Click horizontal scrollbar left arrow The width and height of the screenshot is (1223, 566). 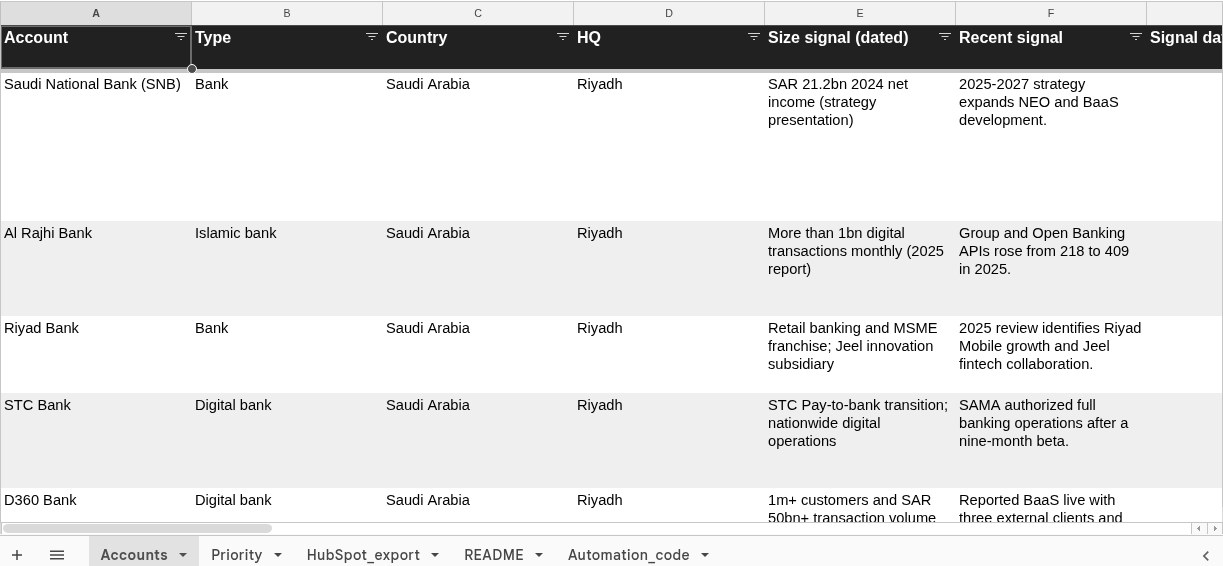(1198, 528)
